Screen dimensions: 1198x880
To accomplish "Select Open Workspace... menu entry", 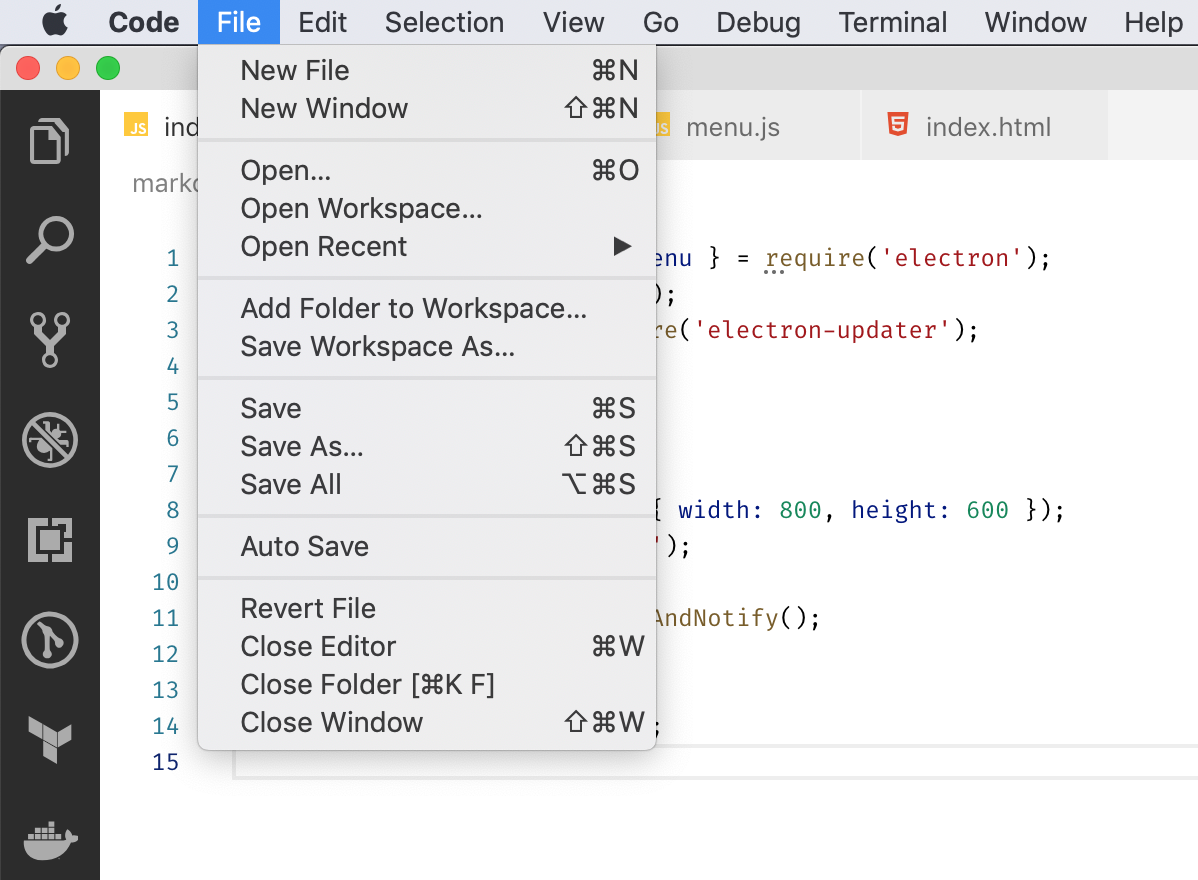I will pos(426,209).
